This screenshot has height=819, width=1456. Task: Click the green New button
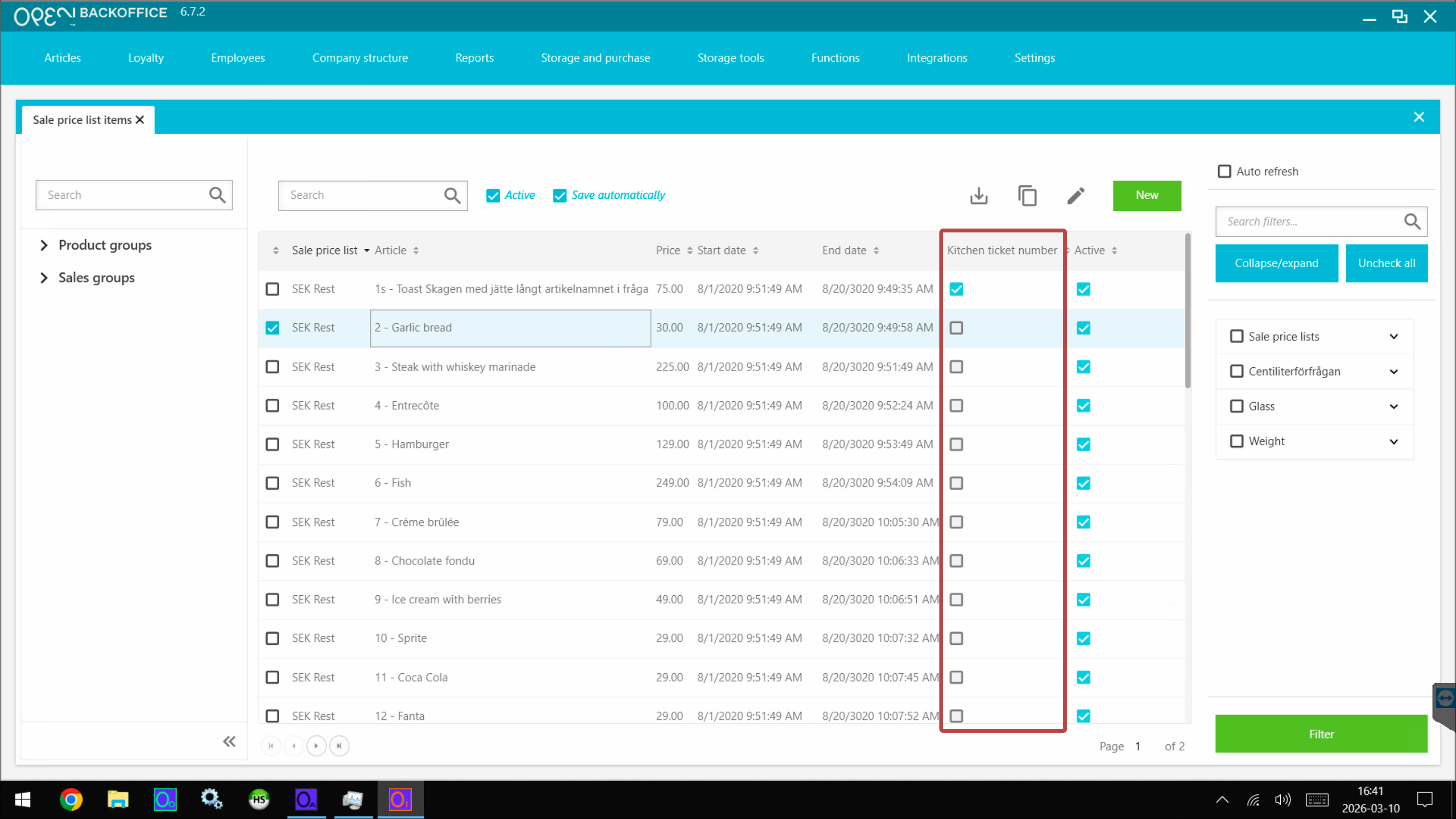[x=1146, y=195]
